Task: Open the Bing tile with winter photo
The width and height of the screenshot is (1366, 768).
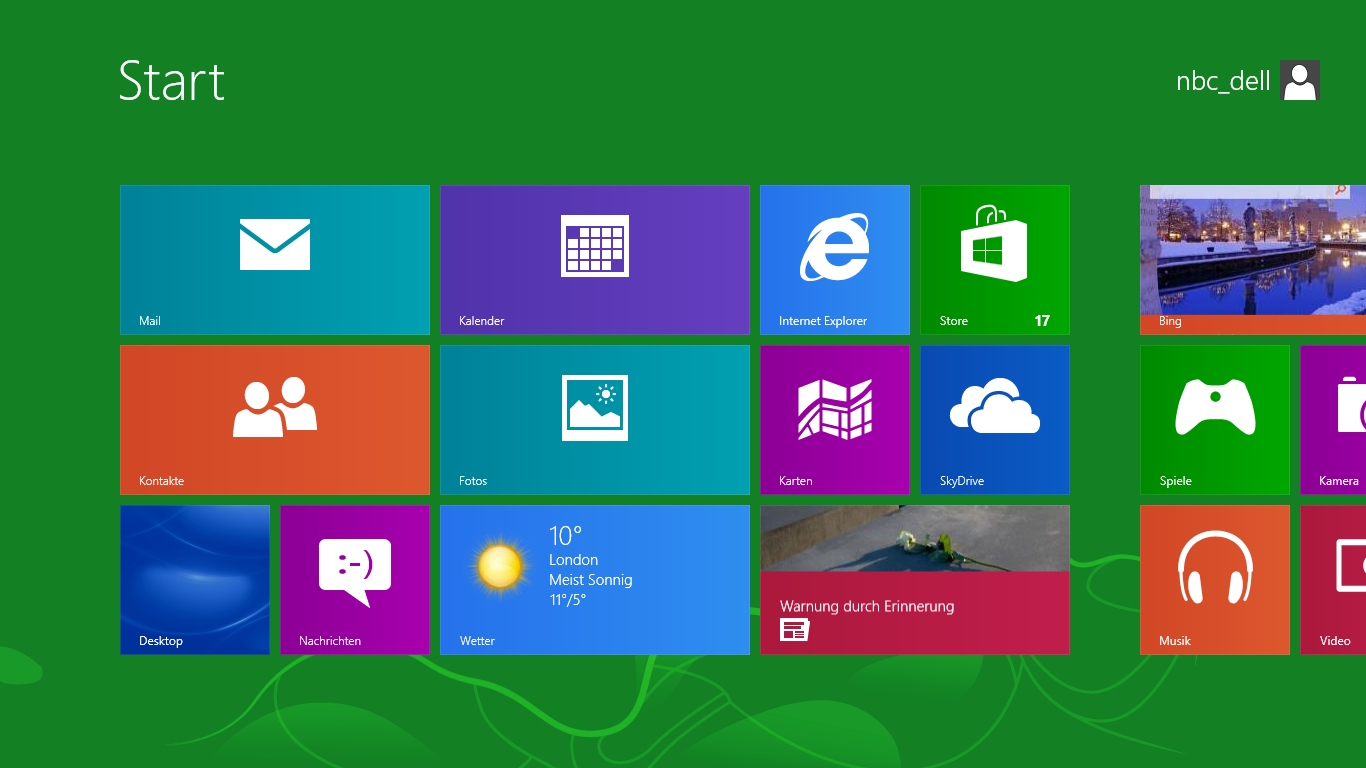Action: click(1253, 260)
